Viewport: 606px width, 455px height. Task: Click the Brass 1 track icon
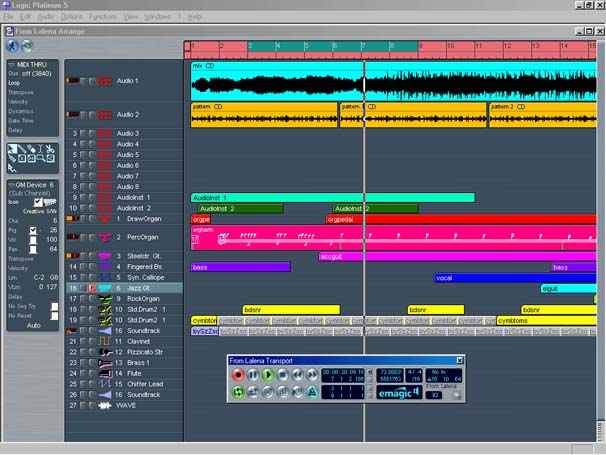click(104, 363)
